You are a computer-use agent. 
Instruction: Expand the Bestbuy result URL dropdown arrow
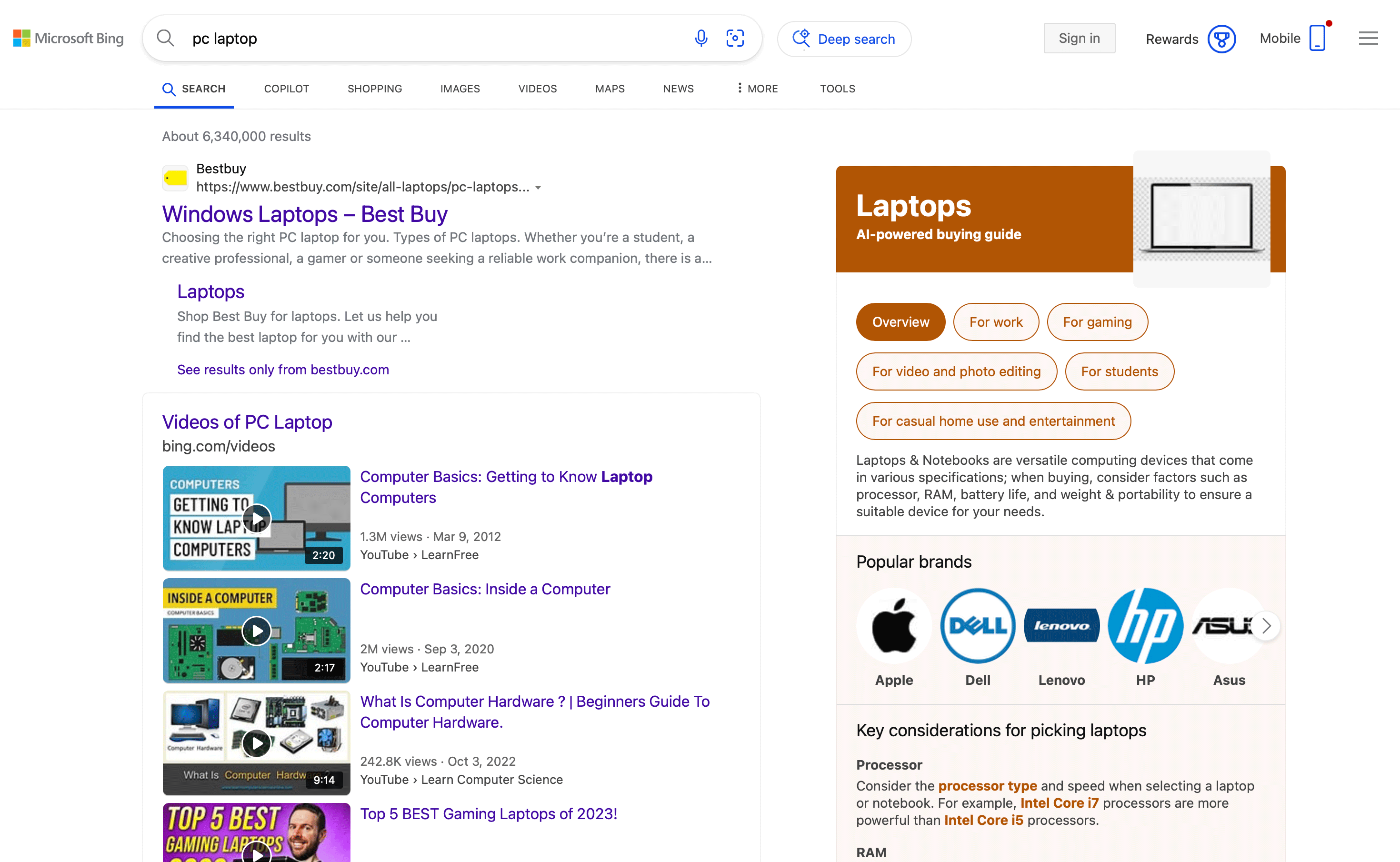pos(539,187)
